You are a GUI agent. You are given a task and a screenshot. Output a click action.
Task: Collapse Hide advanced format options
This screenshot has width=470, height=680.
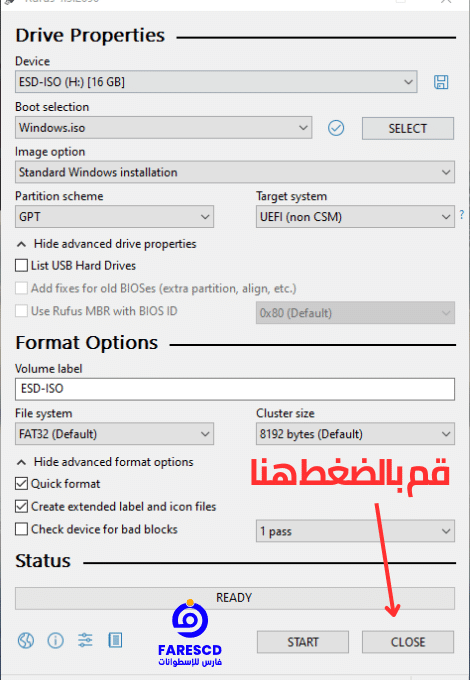(x=104, y=462)
